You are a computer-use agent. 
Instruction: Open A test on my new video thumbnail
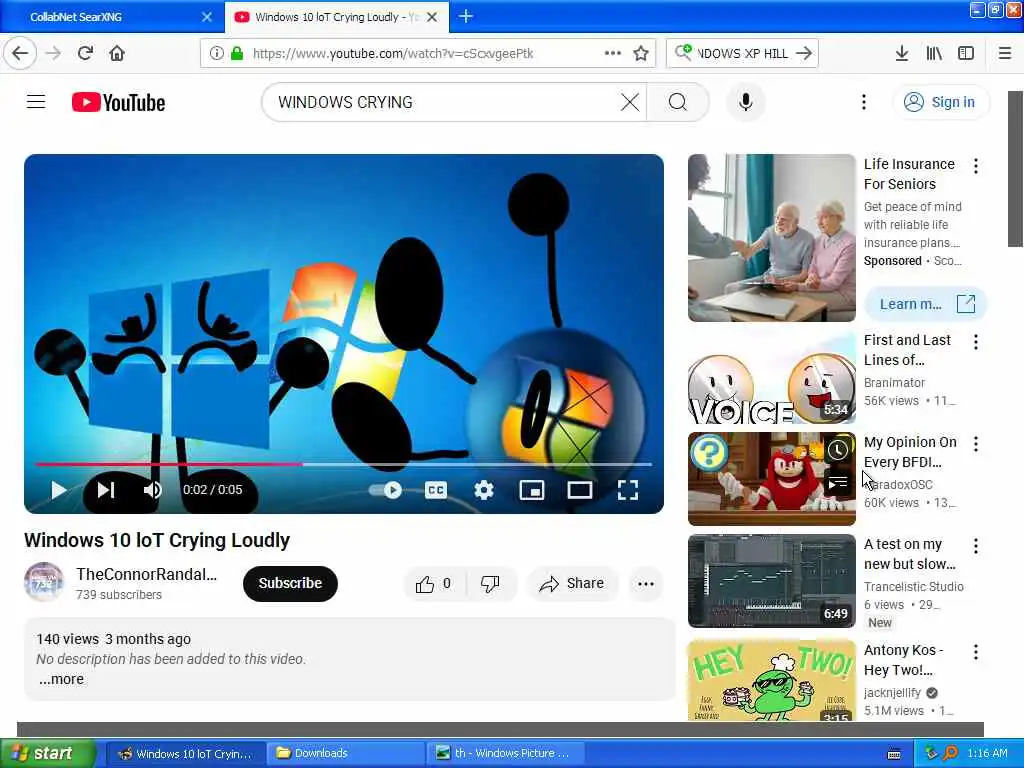(x=771, y=581)
